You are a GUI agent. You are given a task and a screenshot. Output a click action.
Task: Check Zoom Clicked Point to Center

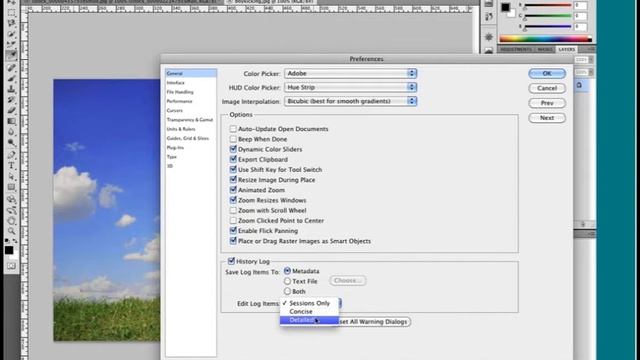(x=233, y=220)
